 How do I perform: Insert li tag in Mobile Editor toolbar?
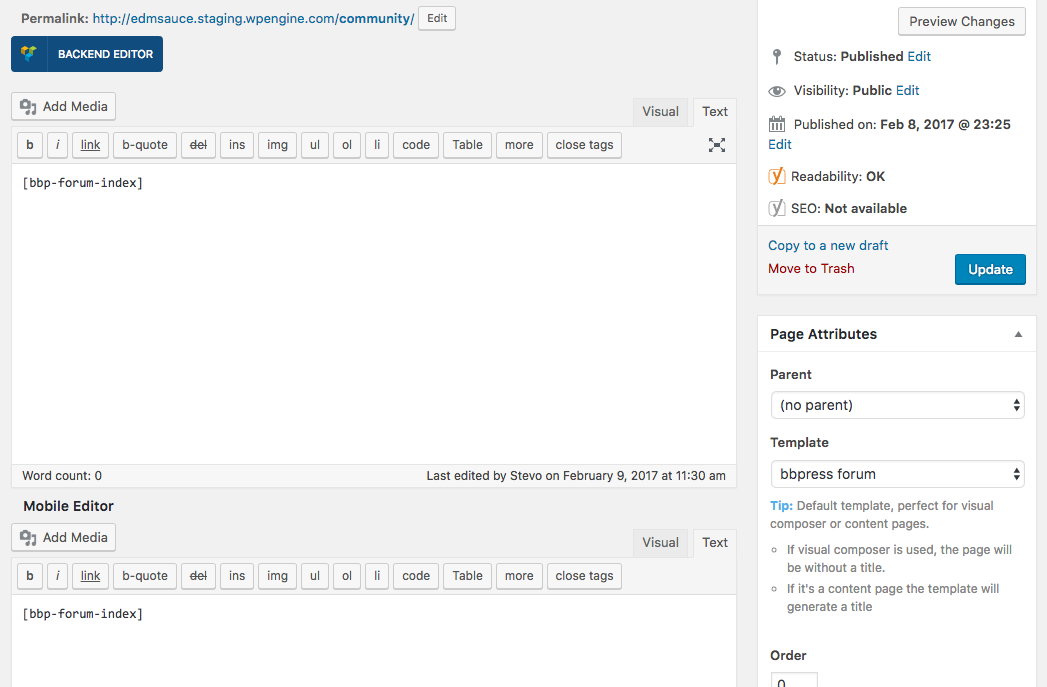point(377,576)
